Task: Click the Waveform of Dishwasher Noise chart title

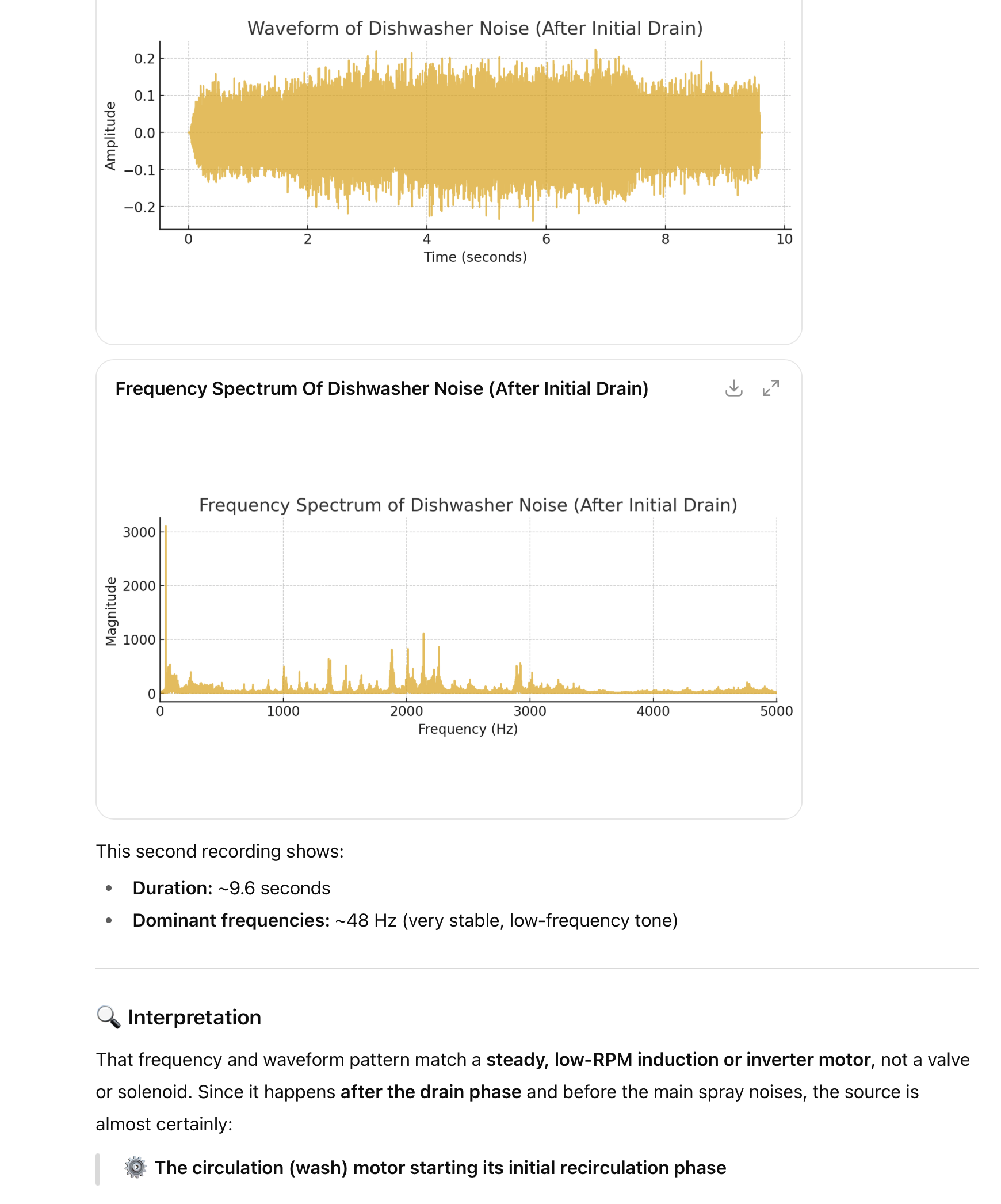Action: click(x=475, y=28)
